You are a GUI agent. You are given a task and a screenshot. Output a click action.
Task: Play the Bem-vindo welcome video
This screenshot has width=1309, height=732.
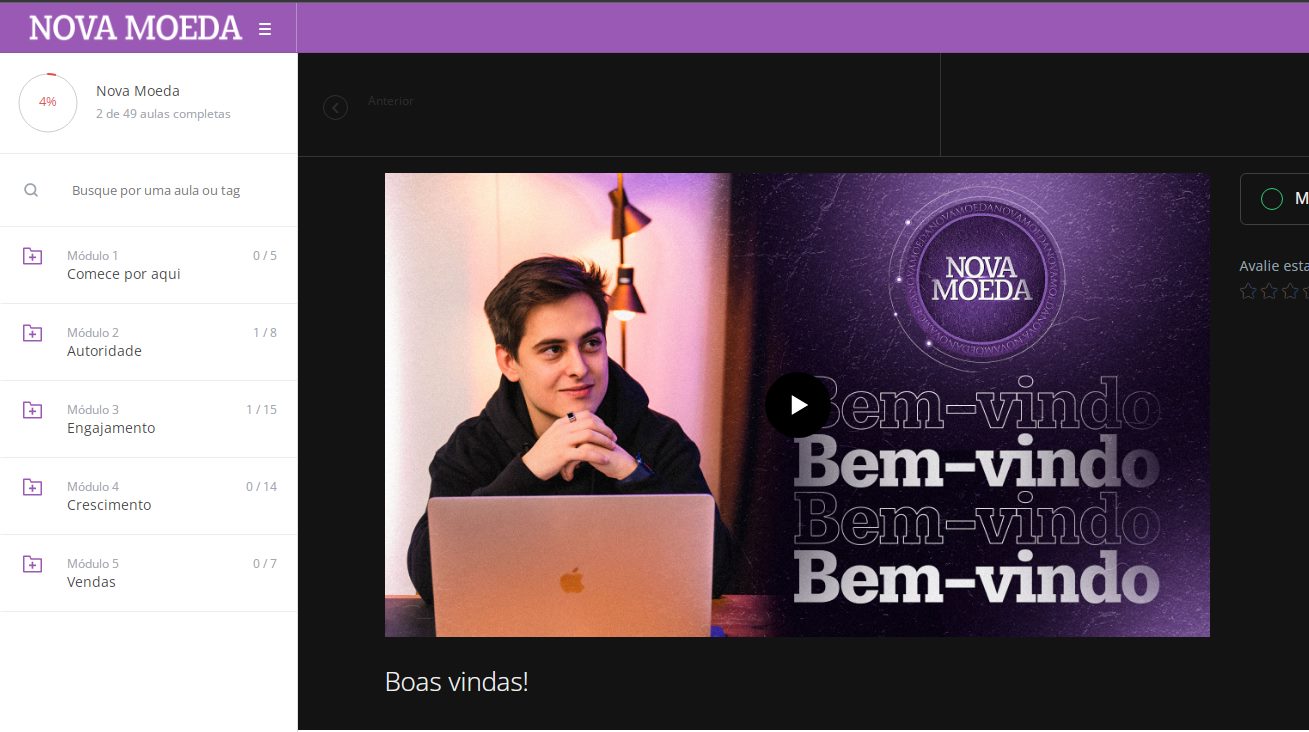(x=797, y=405)
